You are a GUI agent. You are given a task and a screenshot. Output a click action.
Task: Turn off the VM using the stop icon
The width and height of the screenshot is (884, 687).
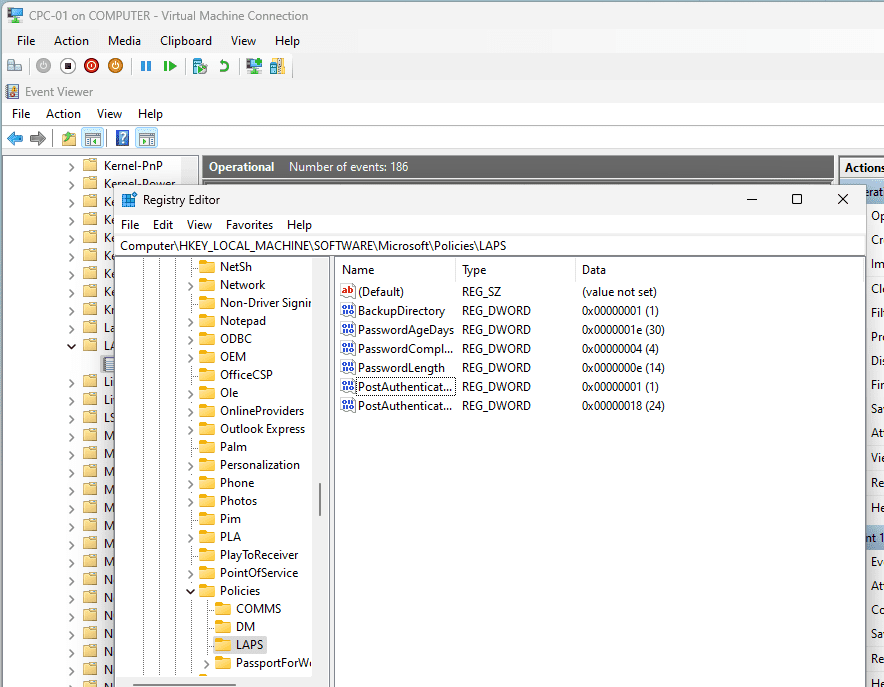pyautogui.click(x=67, y=65)
